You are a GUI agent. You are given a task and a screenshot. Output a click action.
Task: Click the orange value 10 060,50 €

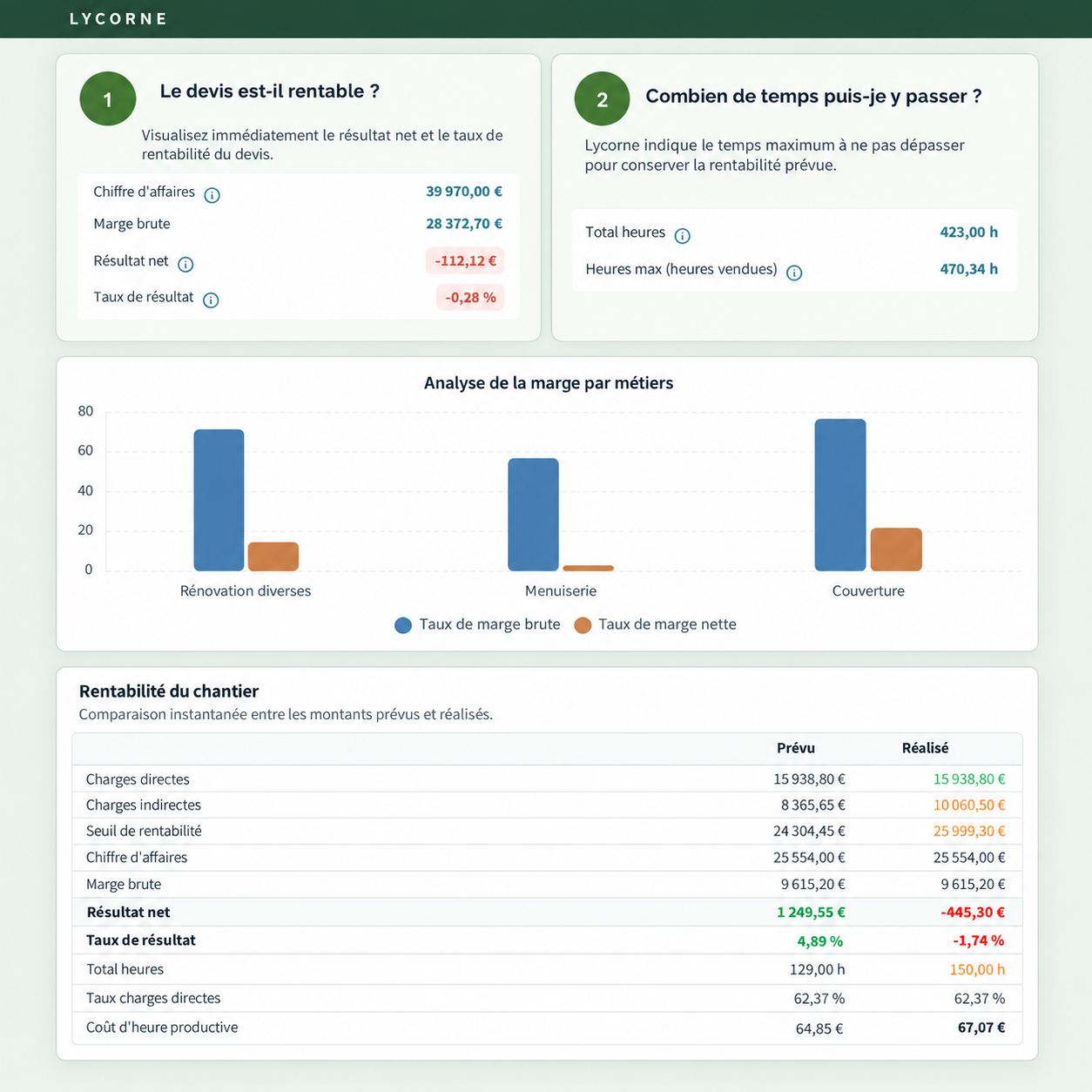click(x=969, y=806)
